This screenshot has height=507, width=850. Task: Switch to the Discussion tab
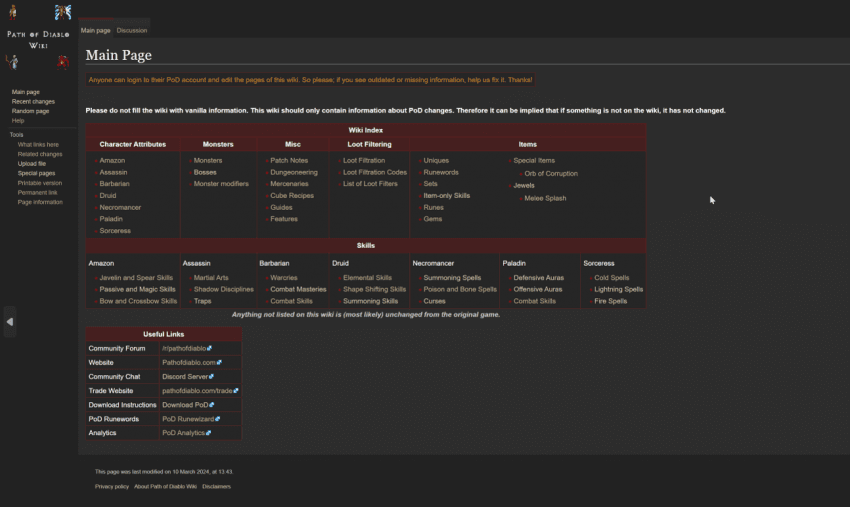click(132, 30)
